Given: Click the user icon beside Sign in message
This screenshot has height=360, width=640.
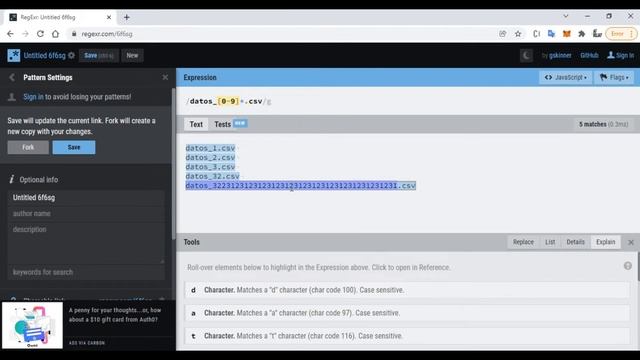Looking at the screenshot, I should 12,97.
